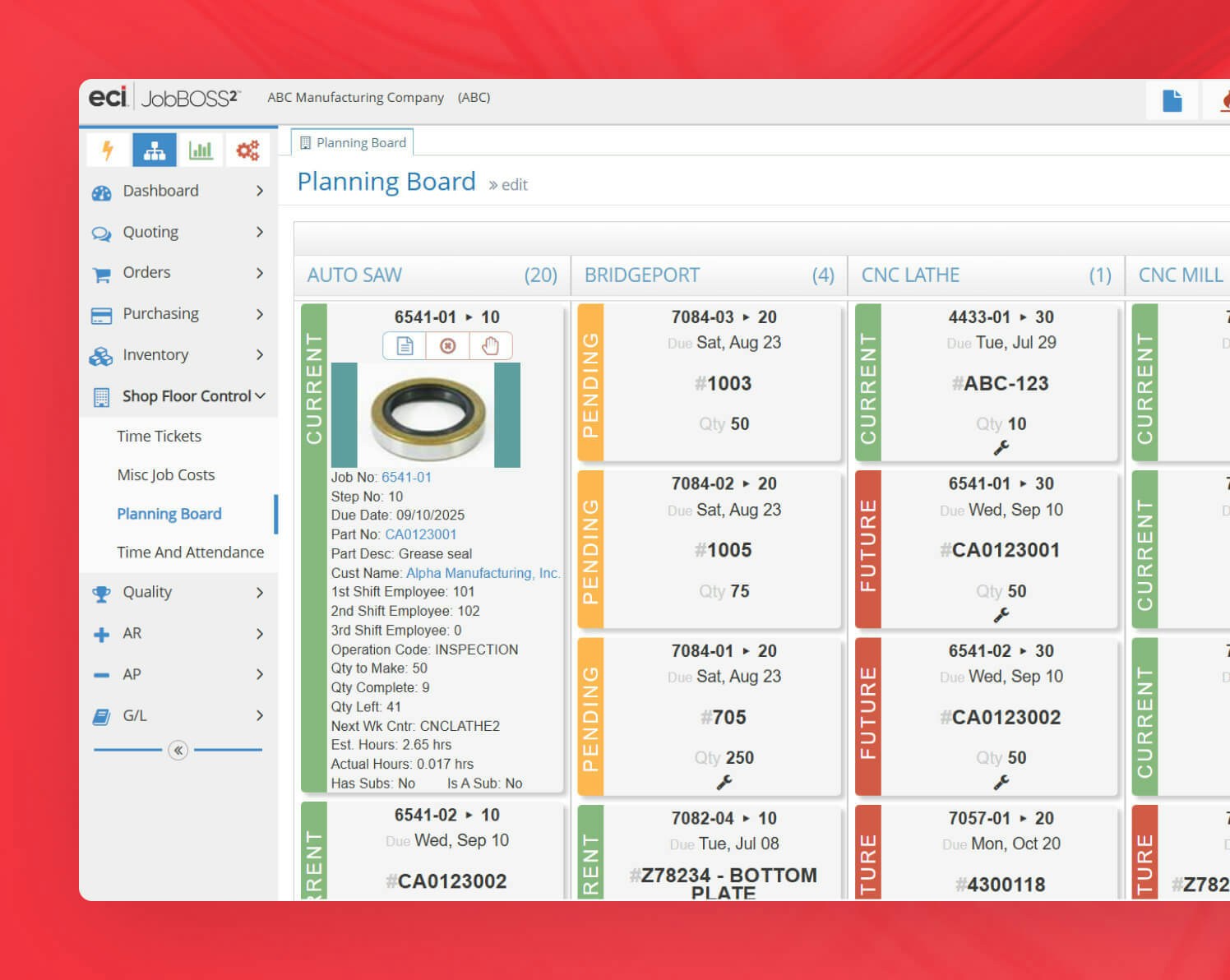Click wrench icon on 6541-01 CNC Lathe card
The width and height of the screenshot is (1230, 980).
pos(1001,615)
